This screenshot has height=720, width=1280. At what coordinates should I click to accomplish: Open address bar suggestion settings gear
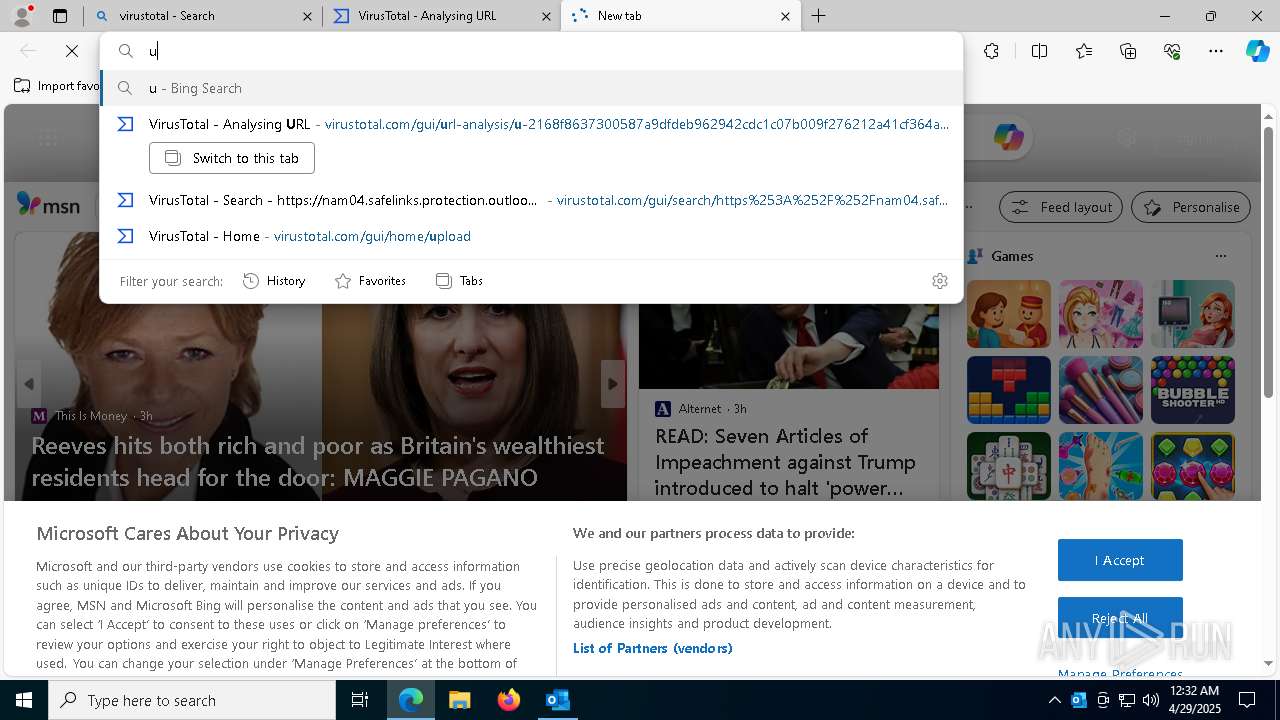939,281
